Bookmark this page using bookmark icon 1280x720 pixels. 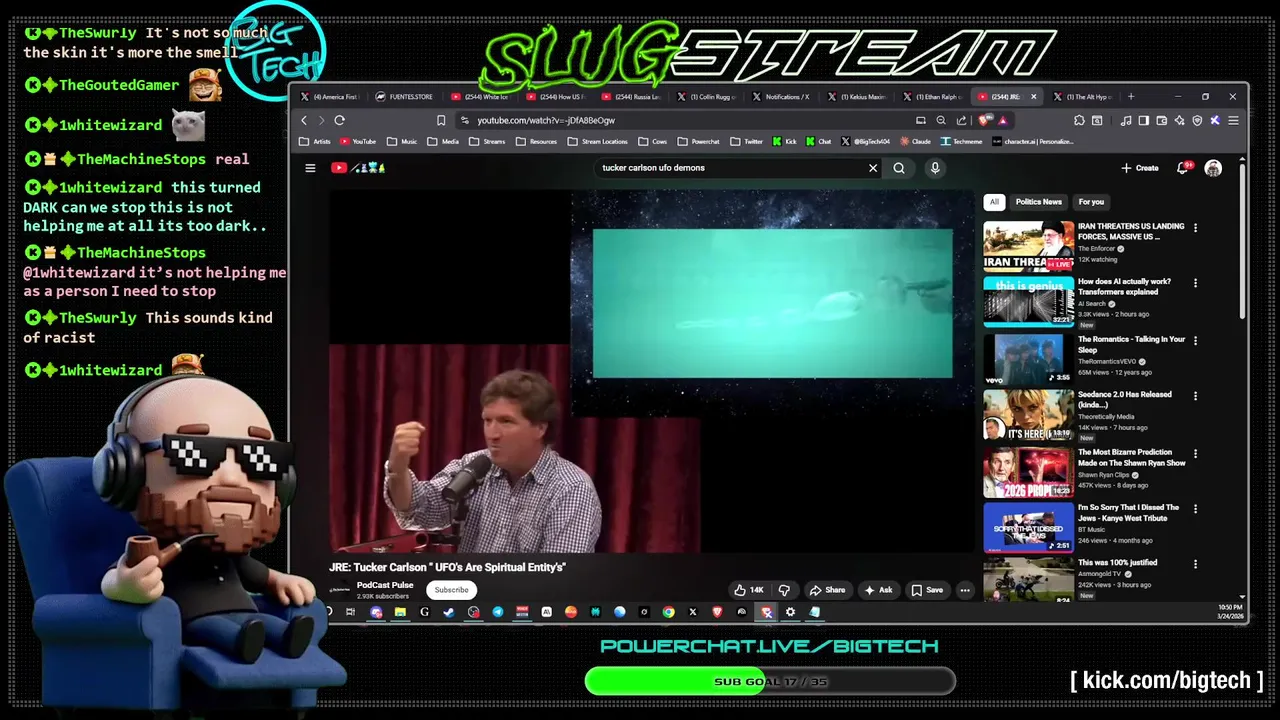click(x=441, y=120)
